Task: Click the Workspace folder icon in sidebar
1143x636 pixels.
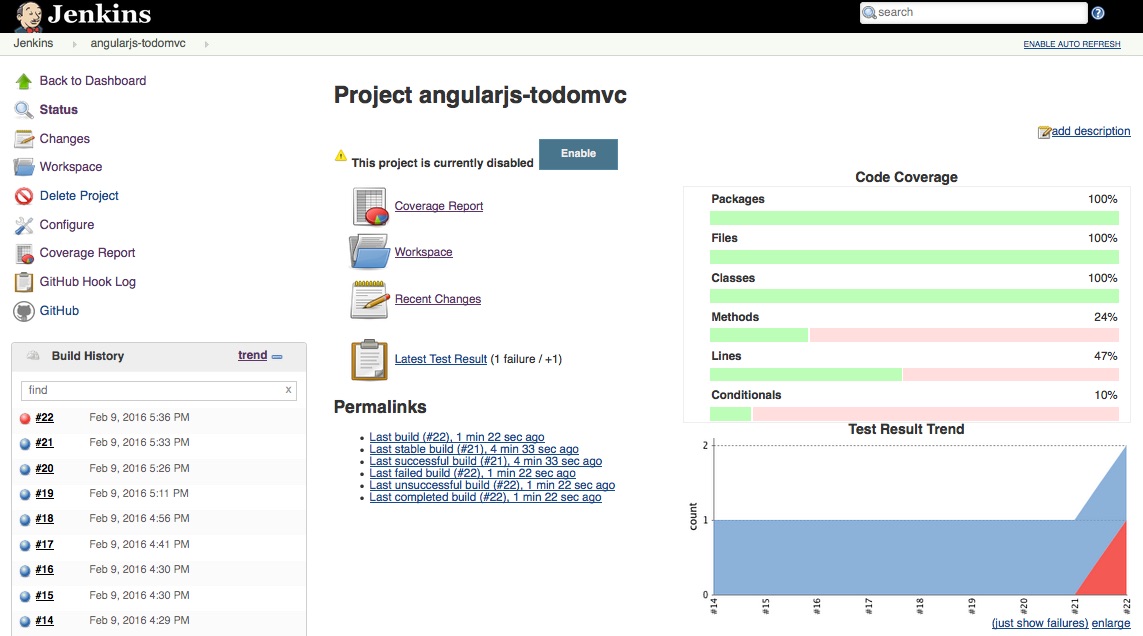Action: tap(23, 167)
